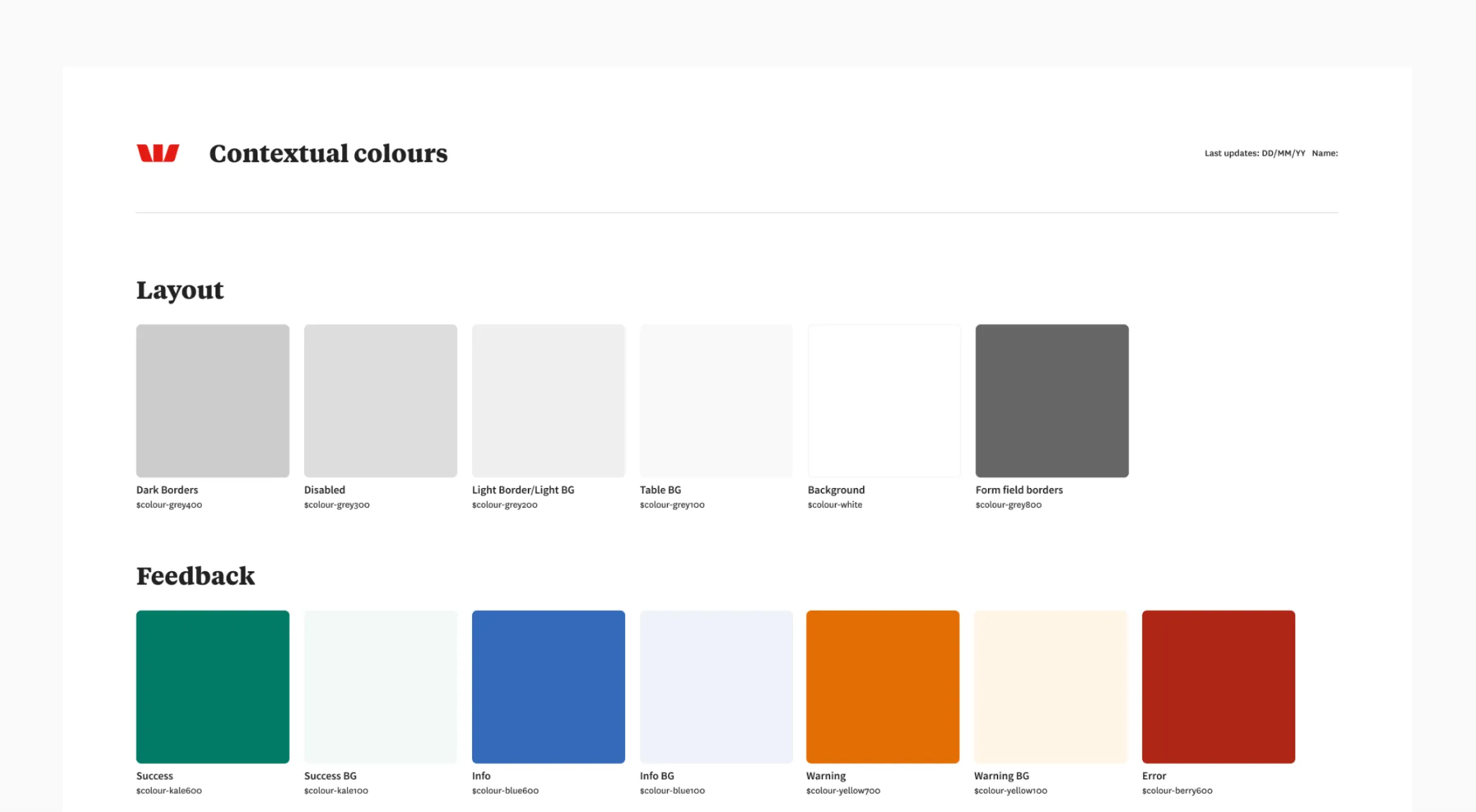Click the 'Error' label
The width and height of the screenshot is (1476, 812).
(x=1154, y=775)
